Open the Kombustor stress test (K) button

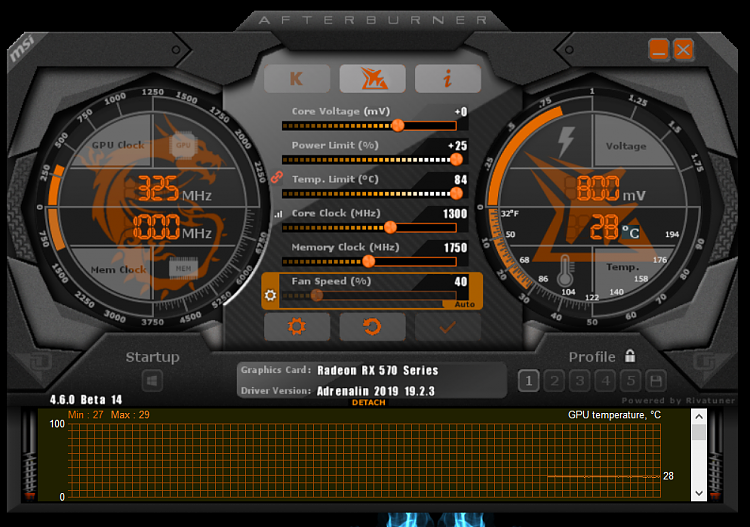click(x=297, y=79)
